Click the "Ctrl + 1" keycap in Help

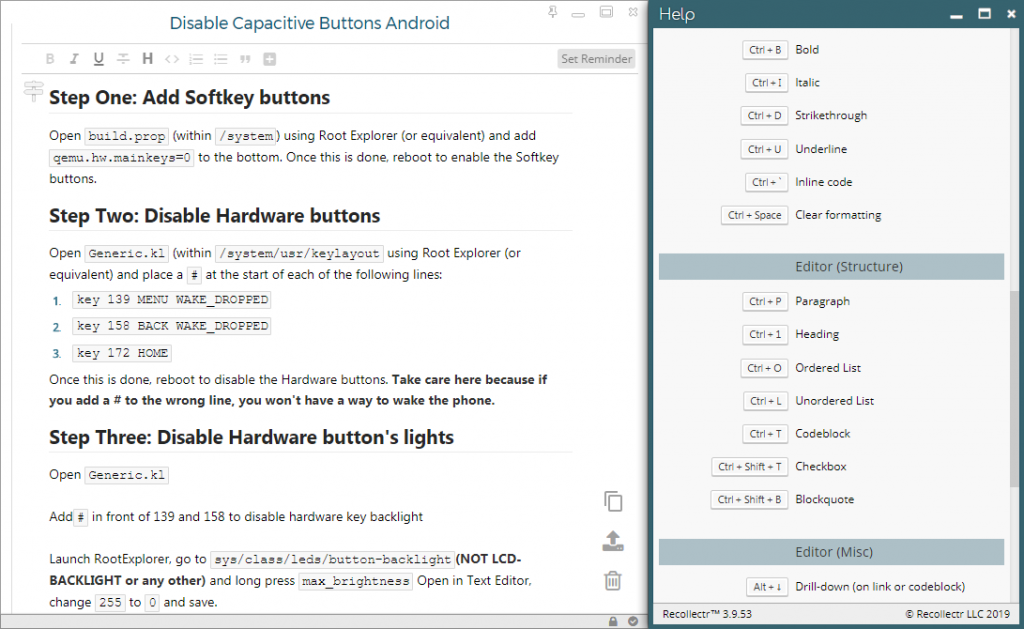pos(765,334)
